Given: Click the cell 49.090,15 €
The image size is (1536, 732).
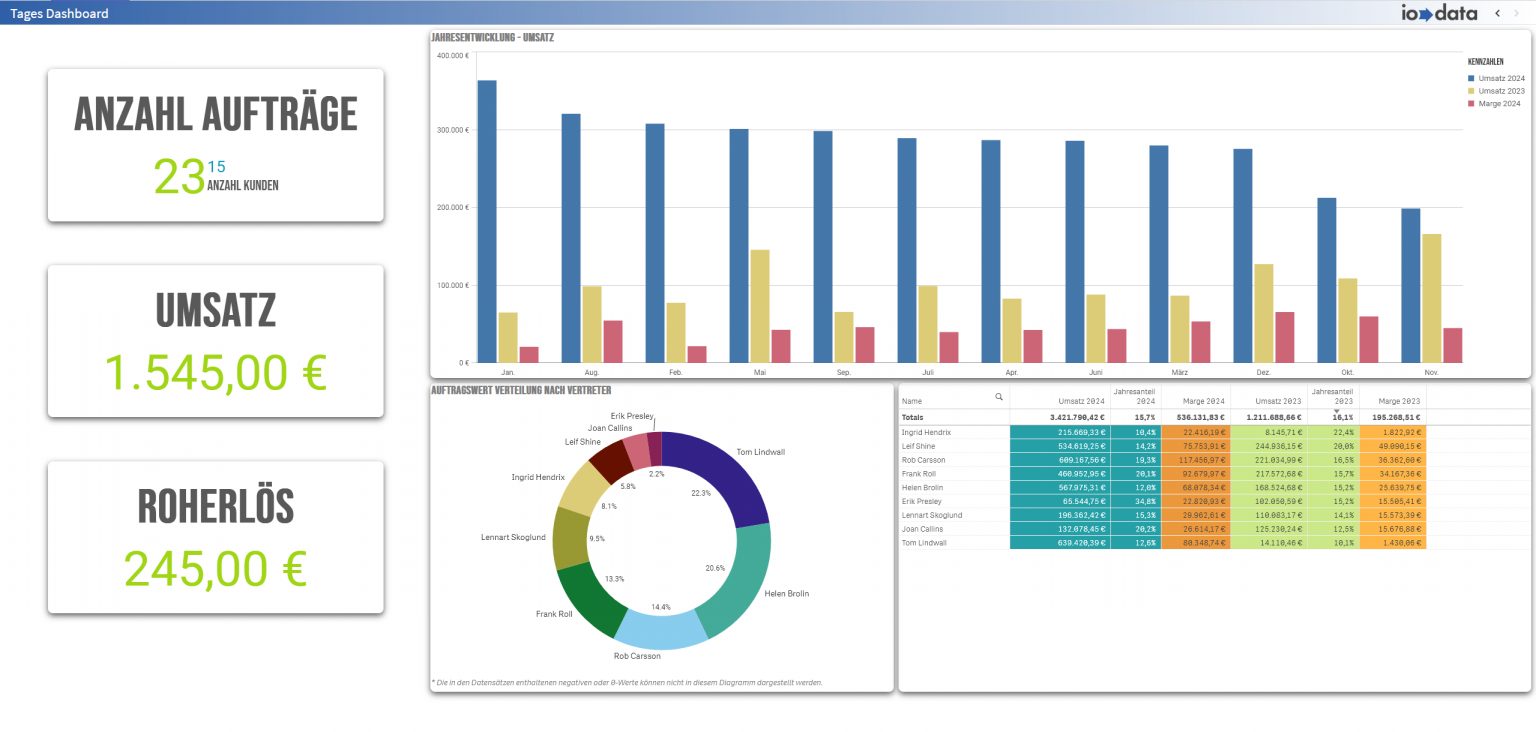Looking at the screenshot, I should [x=1393, y=446].
